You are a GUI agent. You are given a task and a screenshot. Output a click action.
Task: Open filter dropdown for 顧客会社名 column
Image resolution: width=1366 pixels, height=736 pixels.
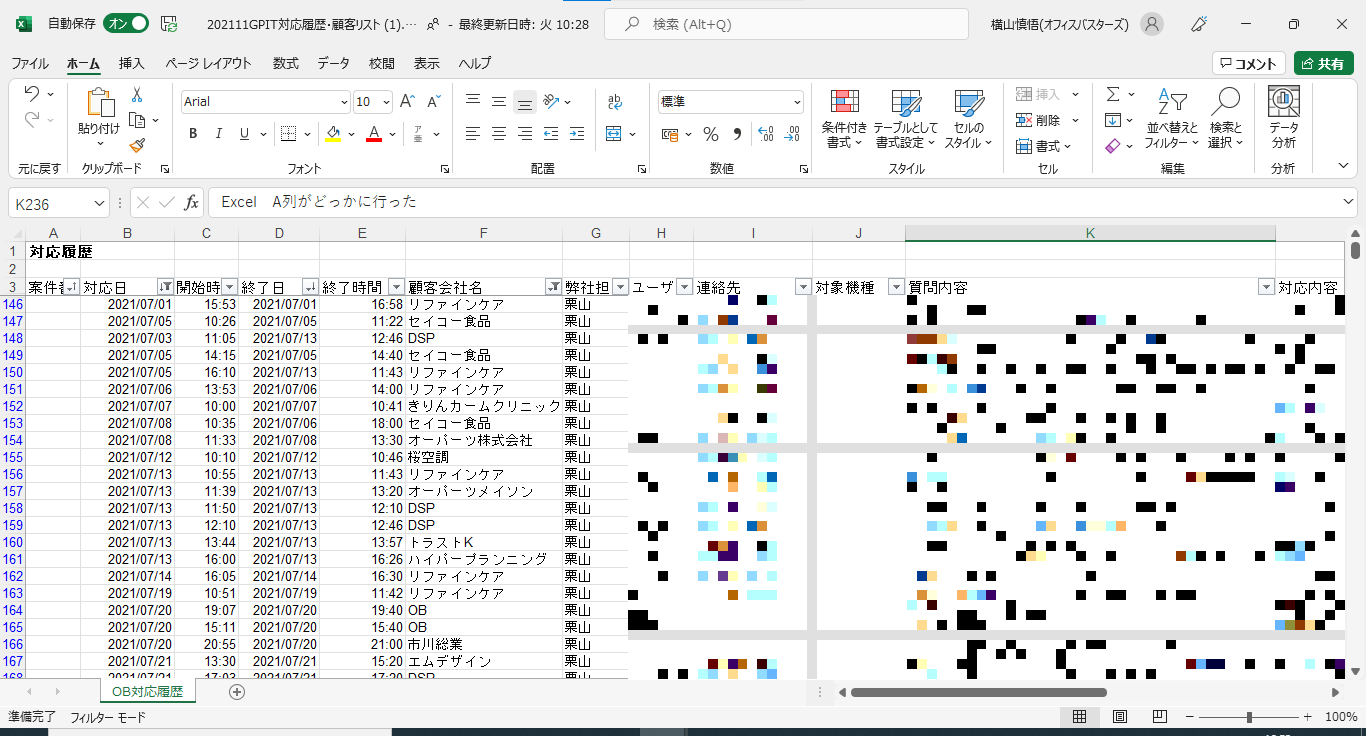554,287
